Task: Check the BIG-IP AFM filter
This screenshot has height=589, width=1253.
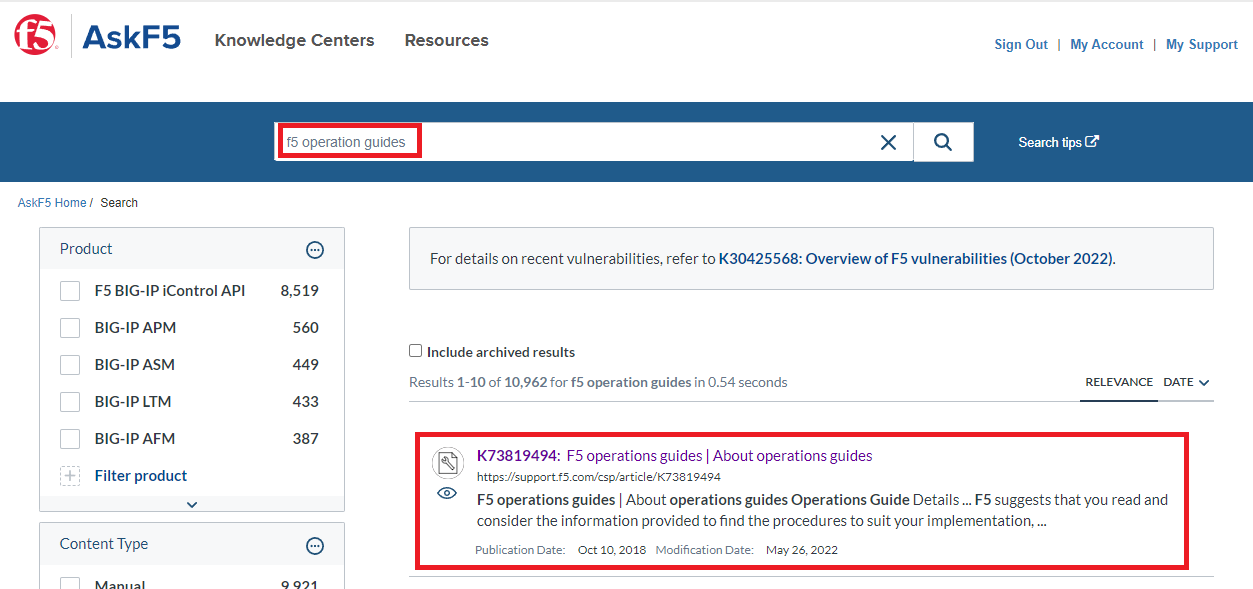Action: coord(70,439)
